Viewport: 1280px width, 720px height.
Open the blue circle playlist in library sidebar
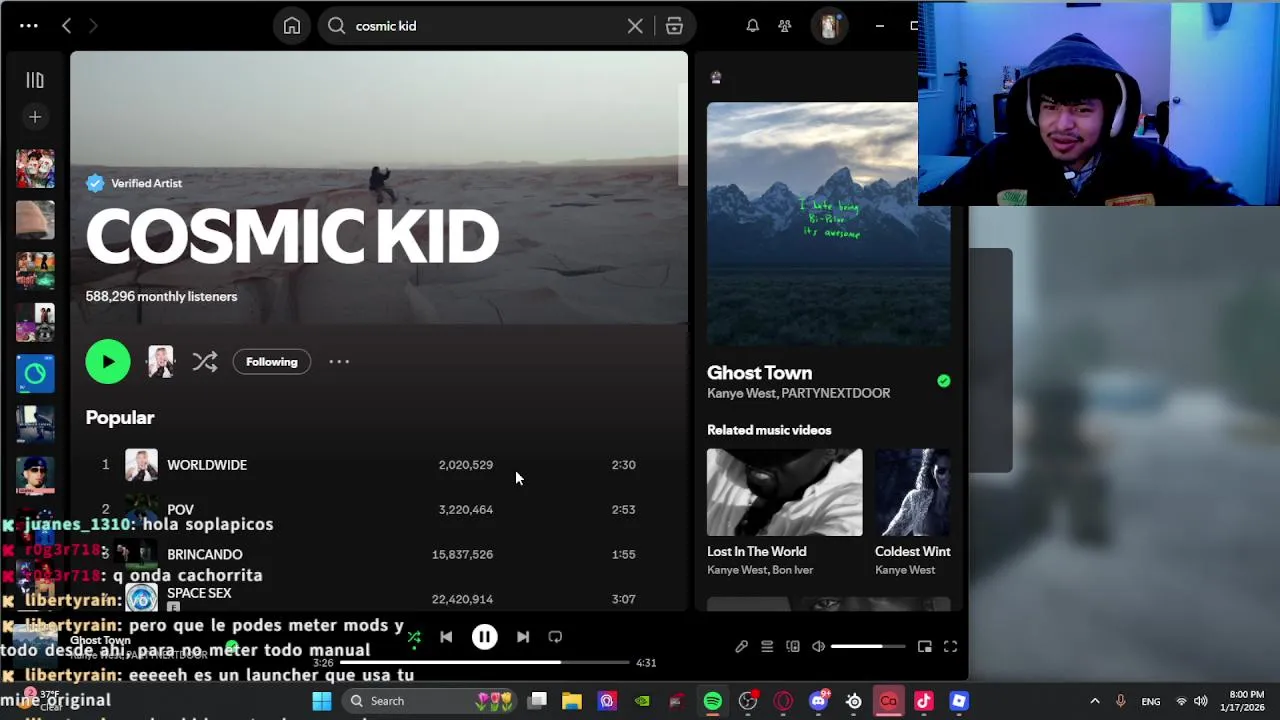35,373
